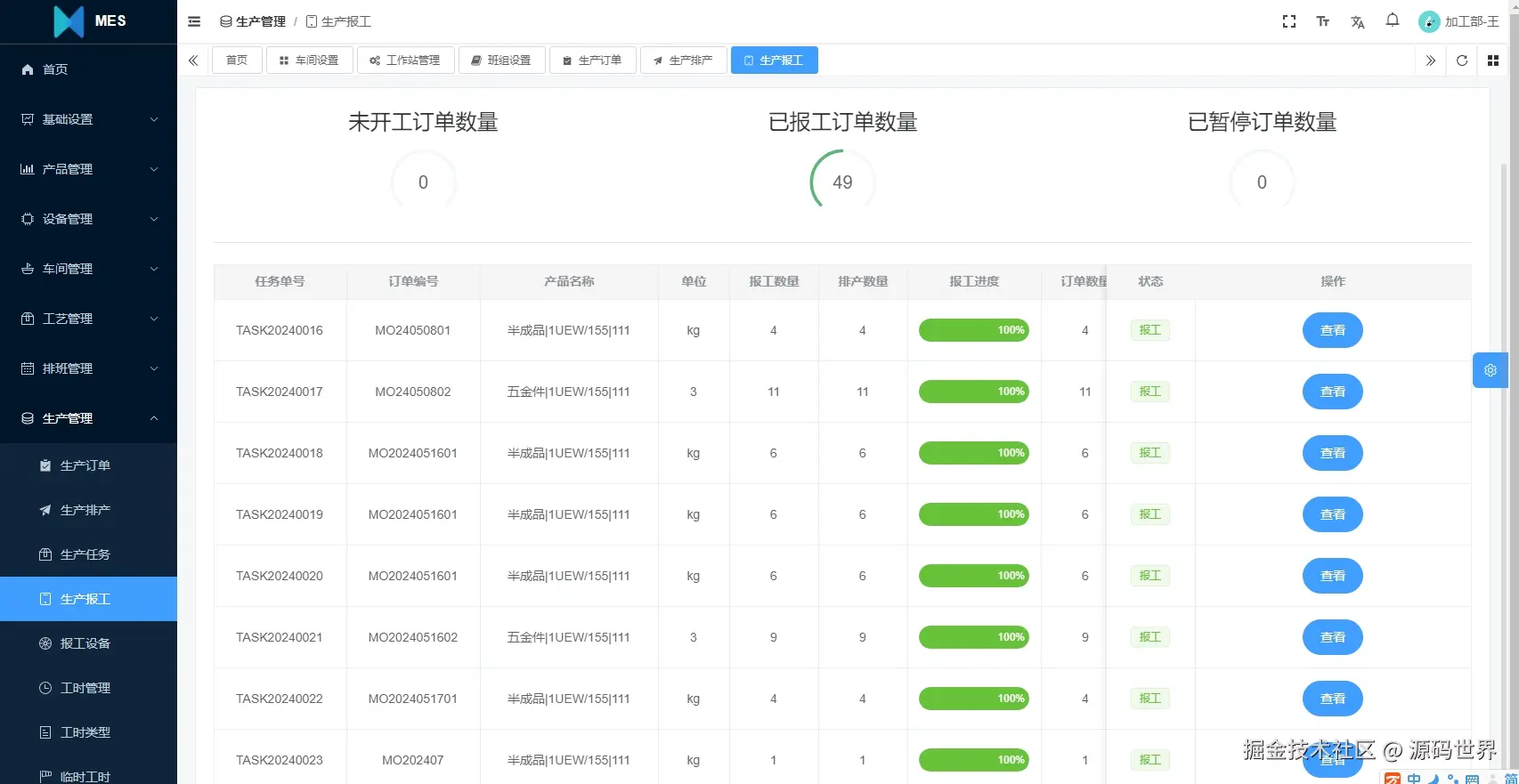Click 报工进度 column header
Viewport: 1519px width, 784px height.
click(x=974, y=281)
